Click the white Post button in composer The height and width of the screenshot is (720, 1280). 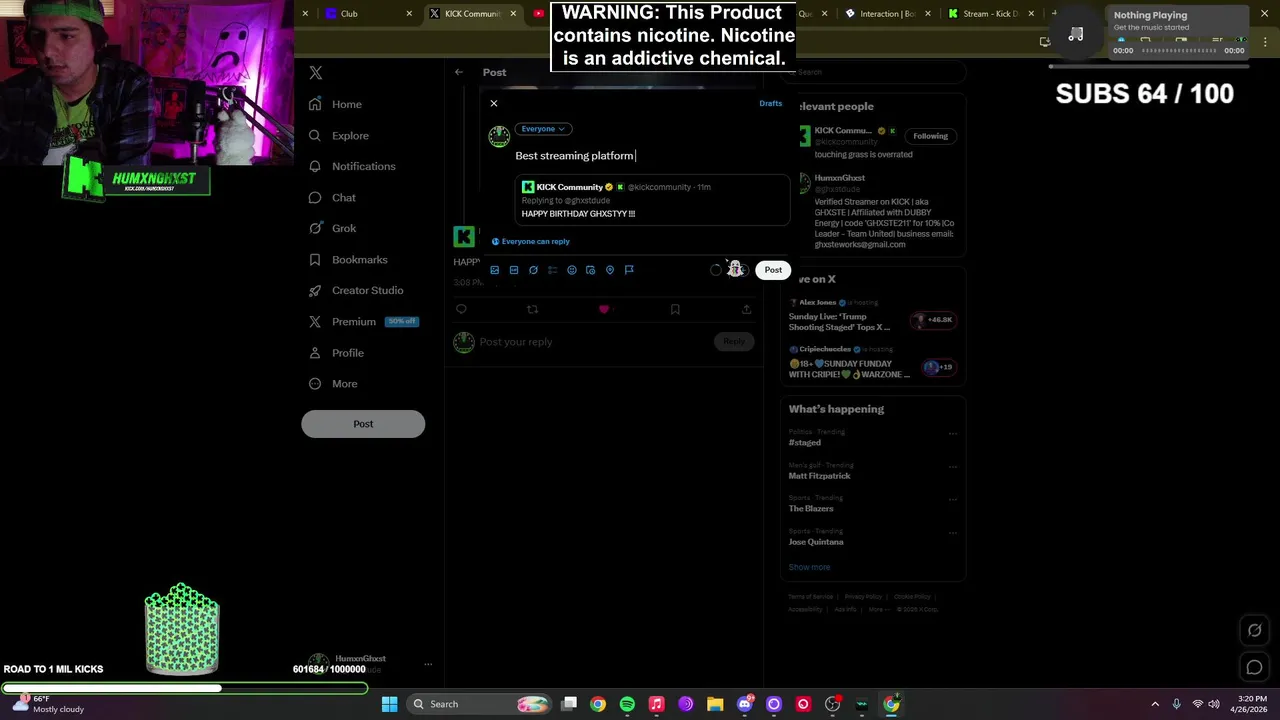(x=773, y=270)
